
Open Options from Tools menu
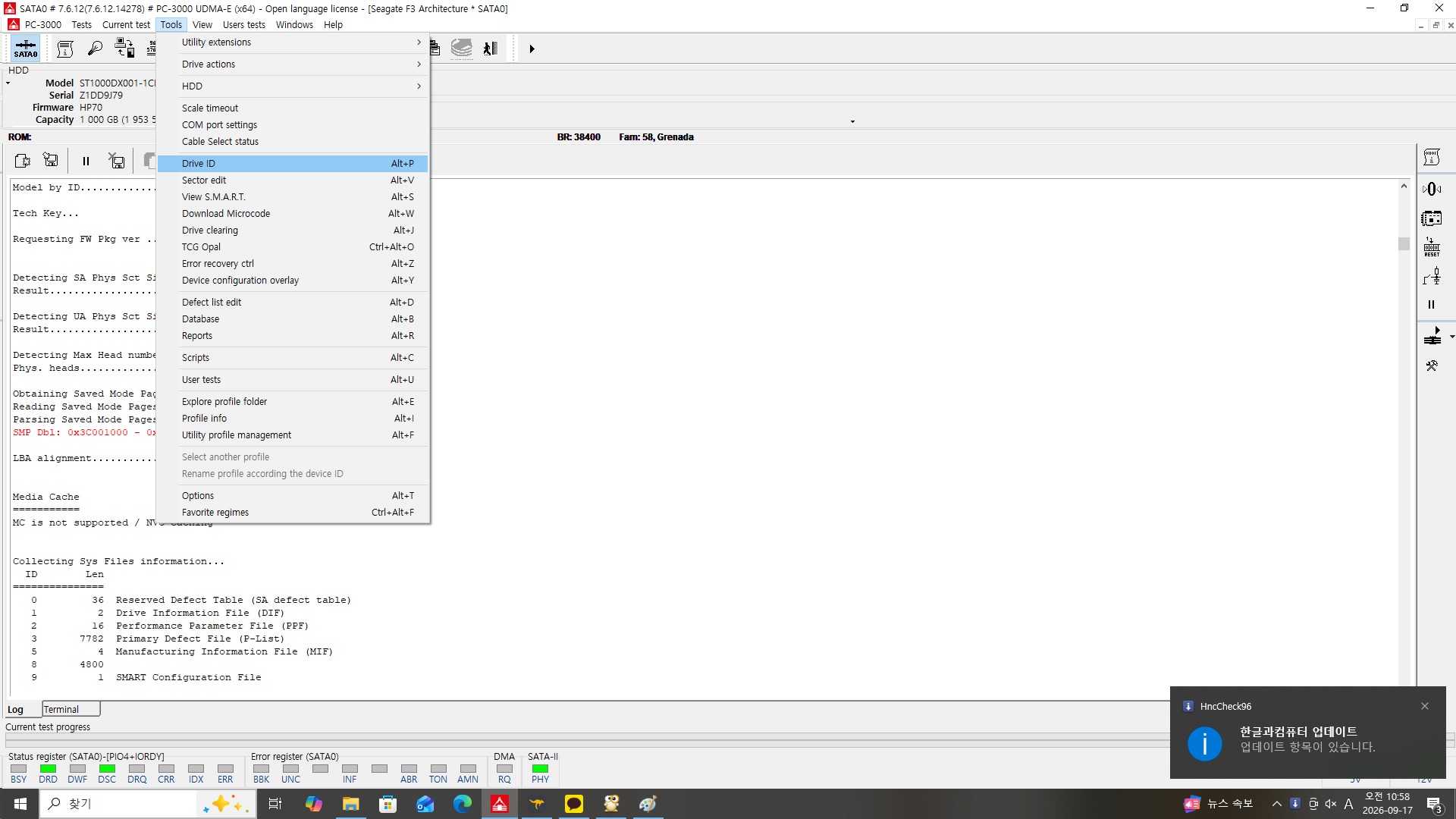293,496
